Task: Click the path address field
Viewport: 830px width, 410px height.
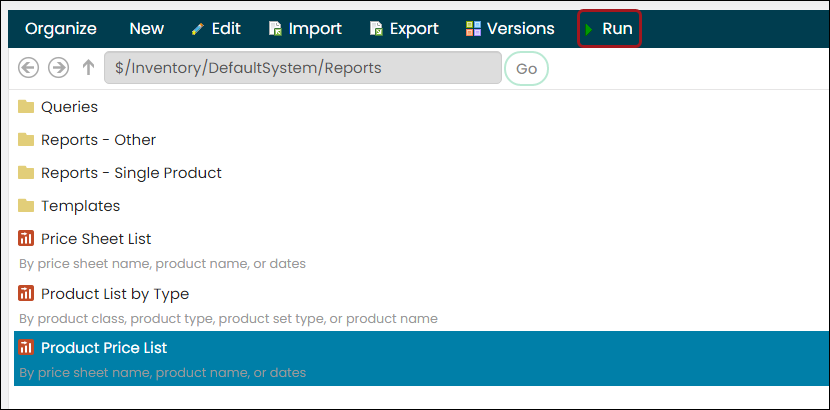Action: [303, 68]
